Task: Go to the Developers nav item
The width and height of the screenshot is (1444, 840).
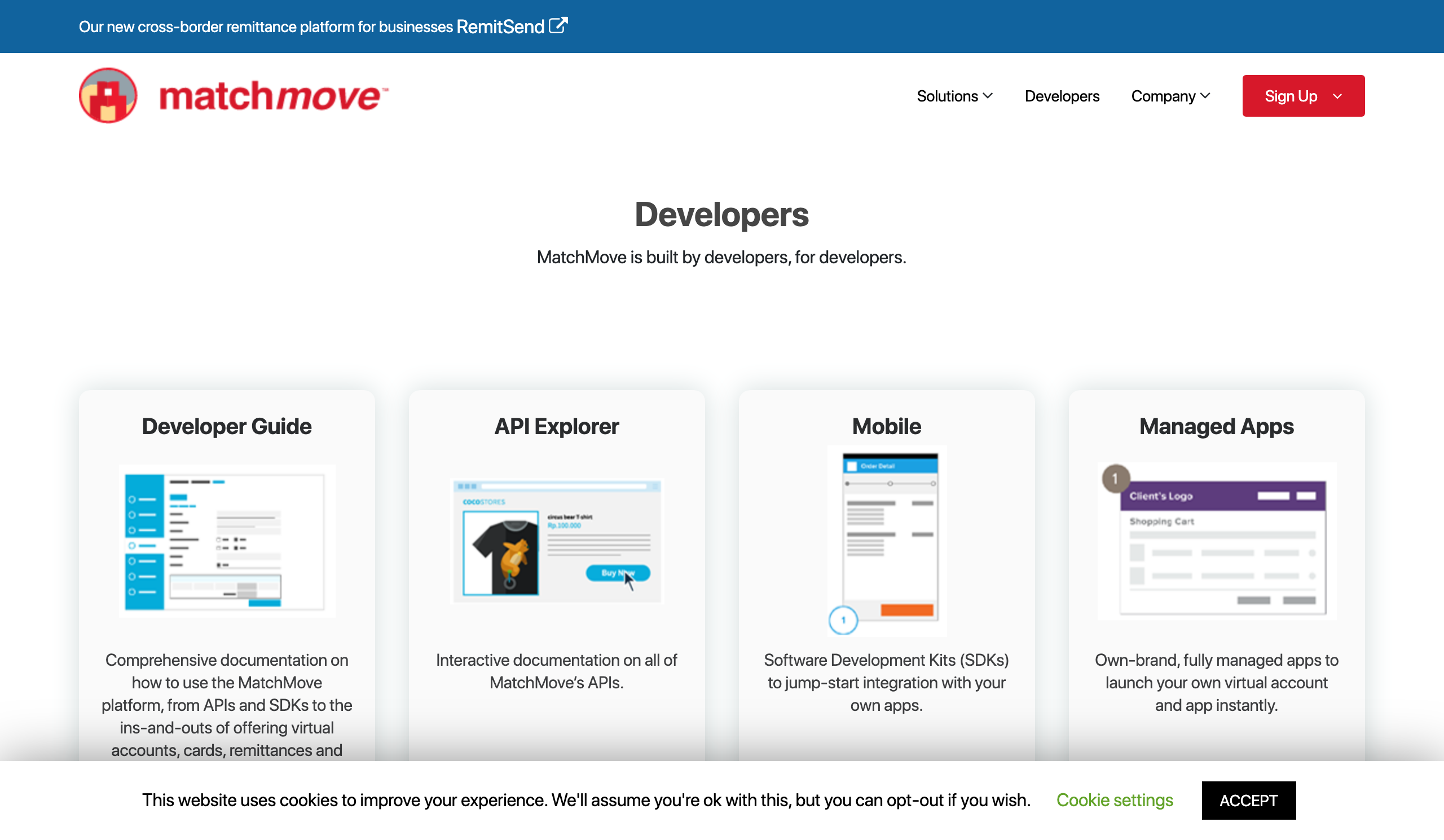Action: 1062,96
